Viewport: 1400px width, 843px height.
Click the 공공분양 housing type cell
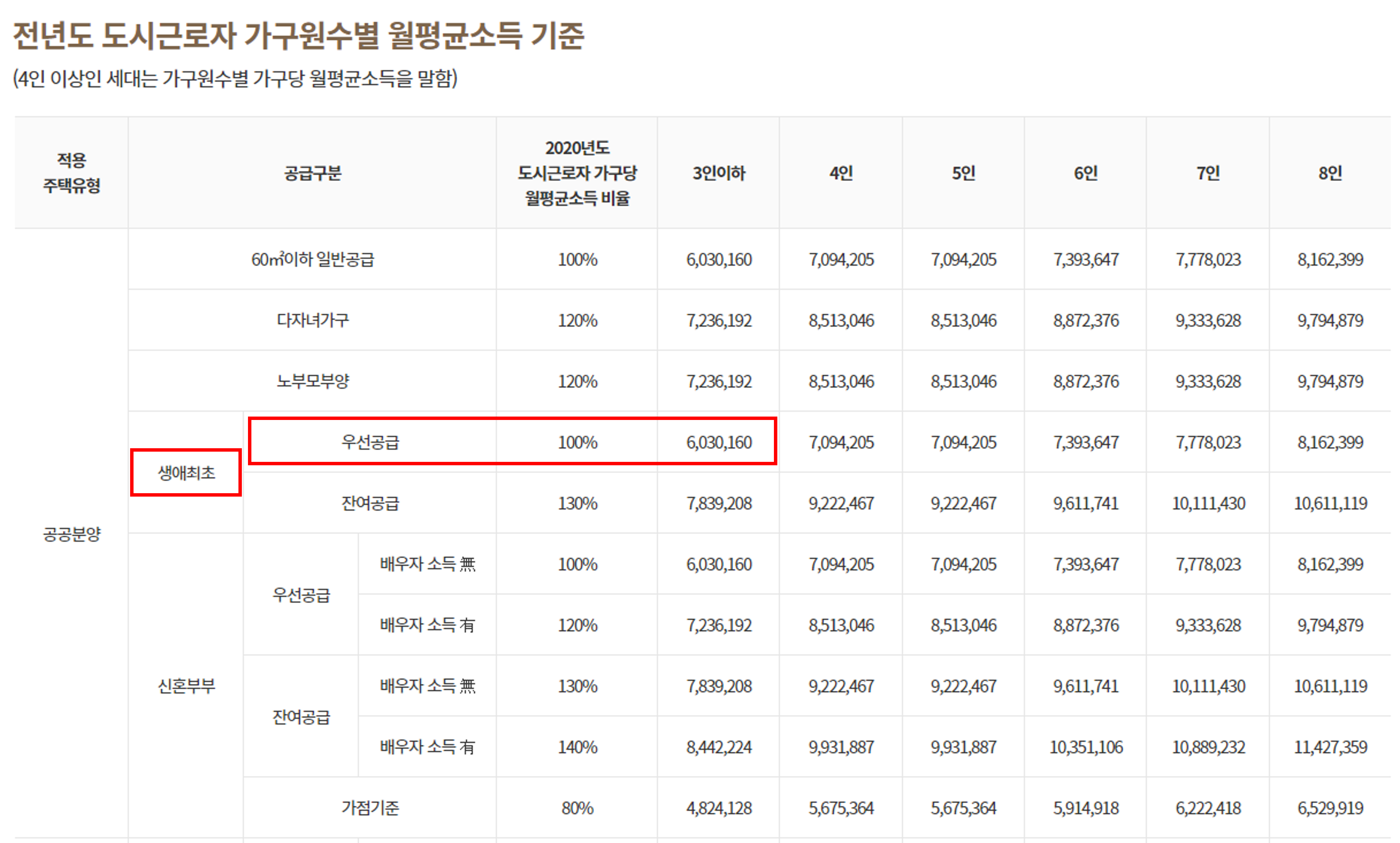coord(72,534)
